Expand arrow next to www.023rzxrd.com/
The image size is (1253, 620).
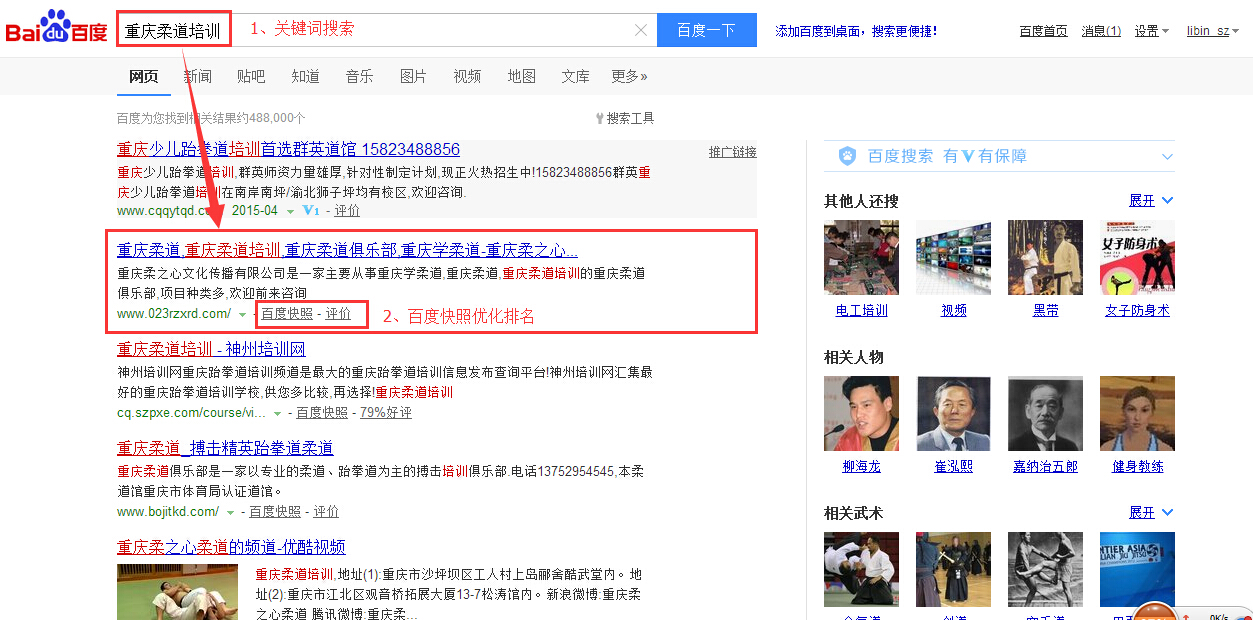[242, 314]
